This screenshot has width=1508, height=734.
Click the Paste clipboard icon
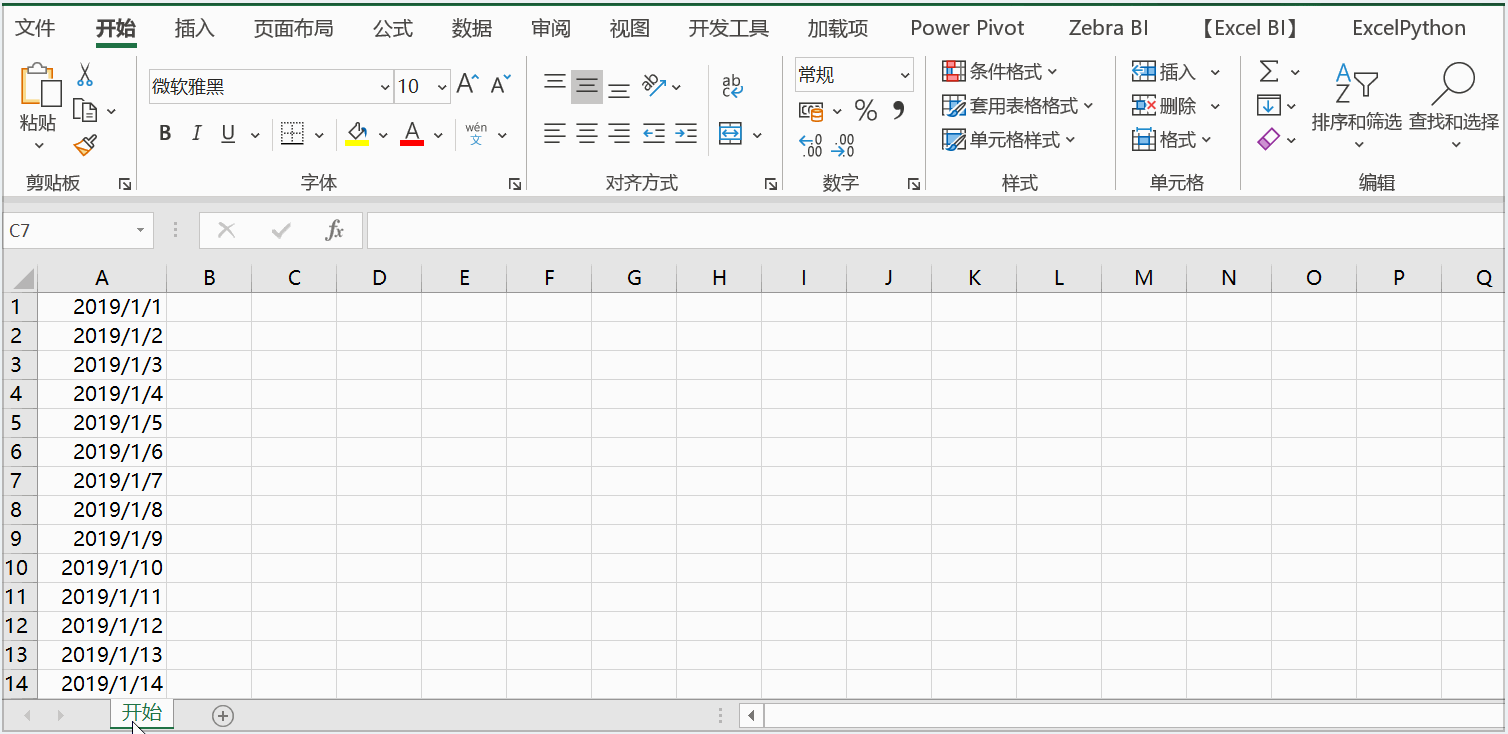pos(40,85)
